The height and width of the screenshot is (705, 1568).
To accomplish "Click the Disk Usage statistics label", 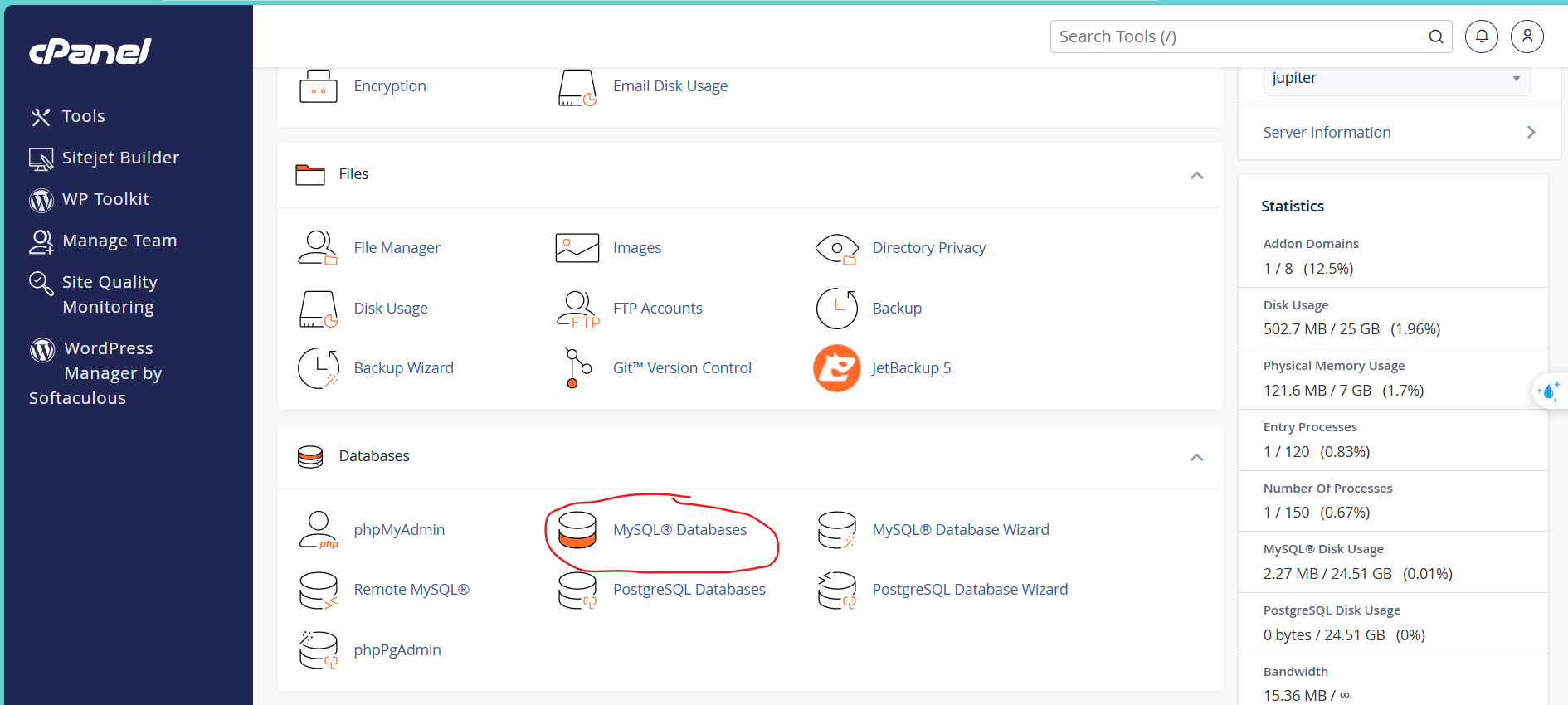I will tap(1296, 305).
